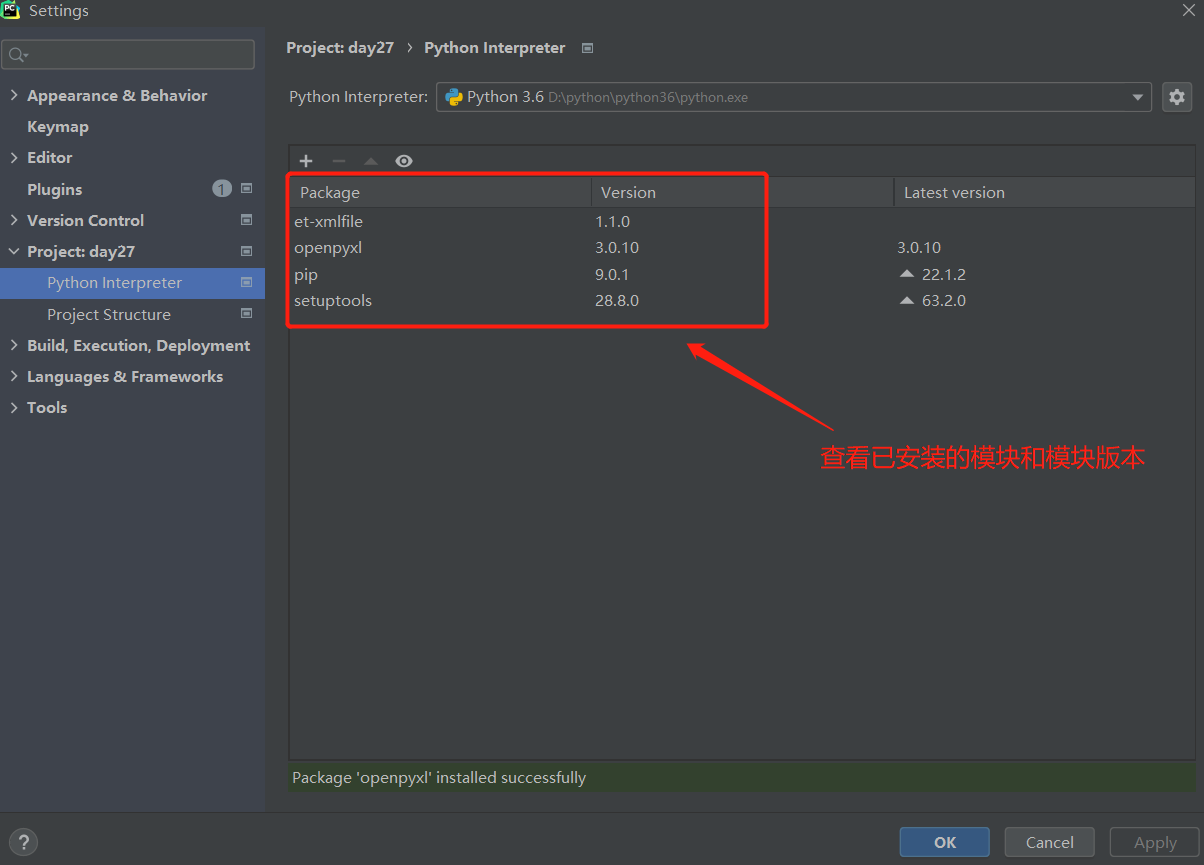Click project-level icon next to Version Control
The image size is (1204, 865).
(247, 220)
